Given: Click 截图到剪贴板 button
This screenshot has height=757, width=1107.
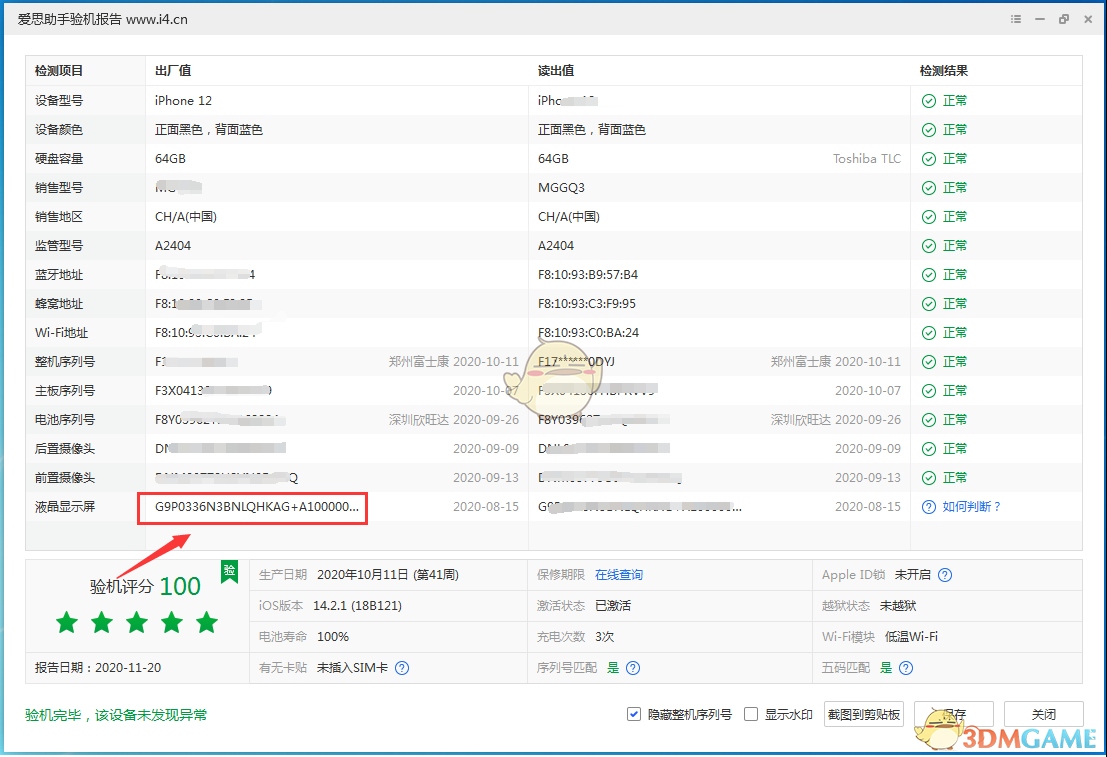Looking at the screenshot, I should [863, 714].
